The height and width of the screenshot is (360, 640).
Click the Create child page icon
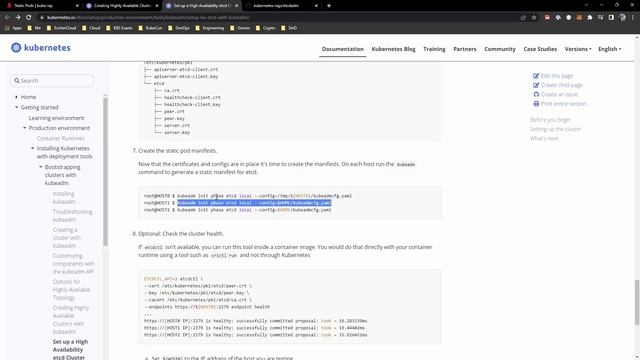[x=536, y=85]
